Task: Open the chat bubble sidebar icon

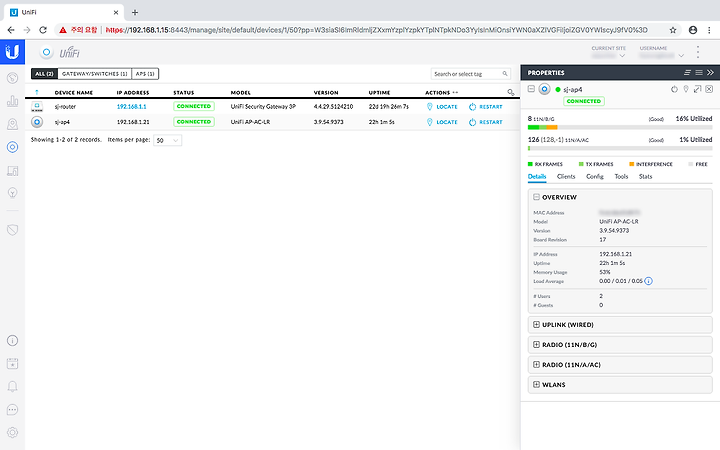Action: 12,410
